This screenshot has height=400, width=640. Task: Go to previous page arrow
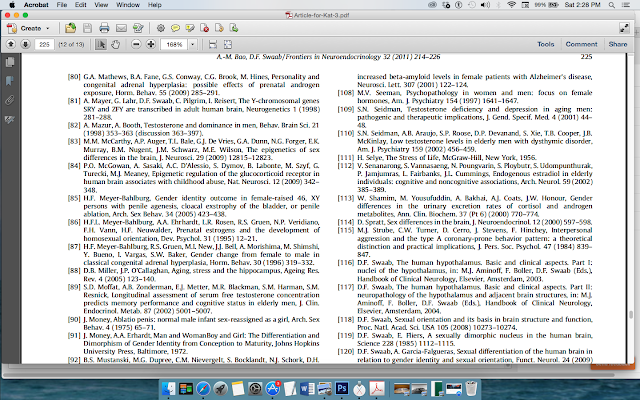pos(11,44)
